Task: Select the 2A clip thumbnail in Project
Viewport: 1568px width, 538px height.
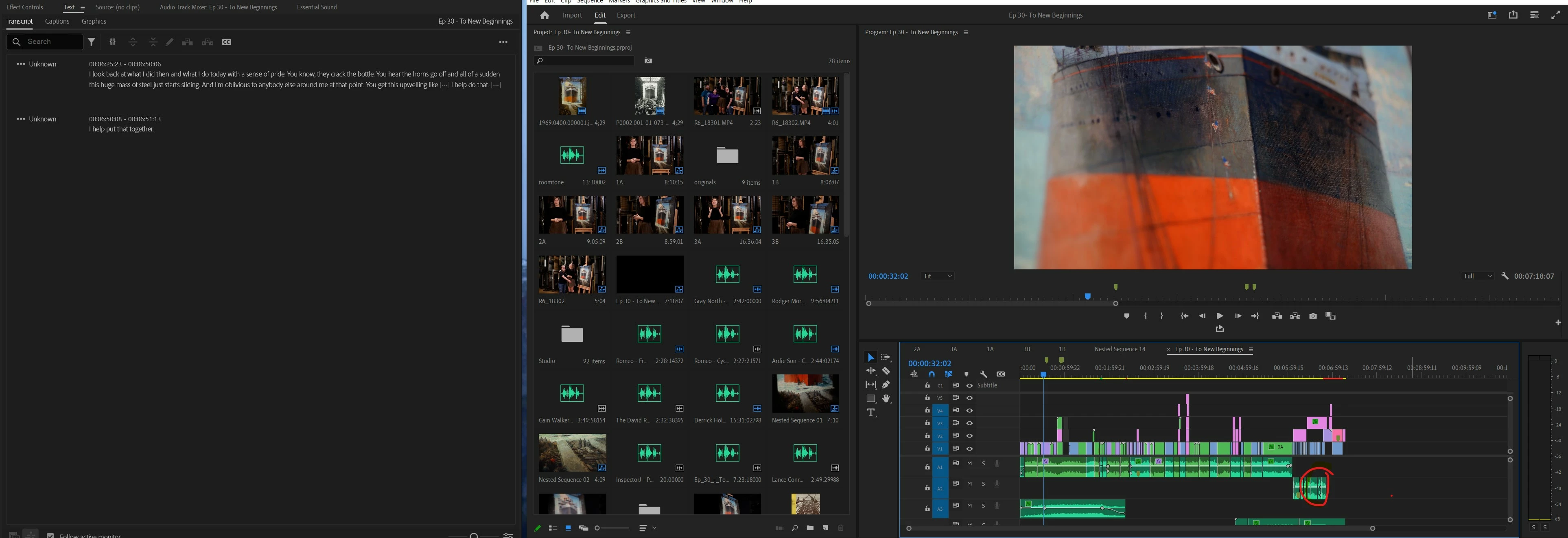Action: pos(571,215)
